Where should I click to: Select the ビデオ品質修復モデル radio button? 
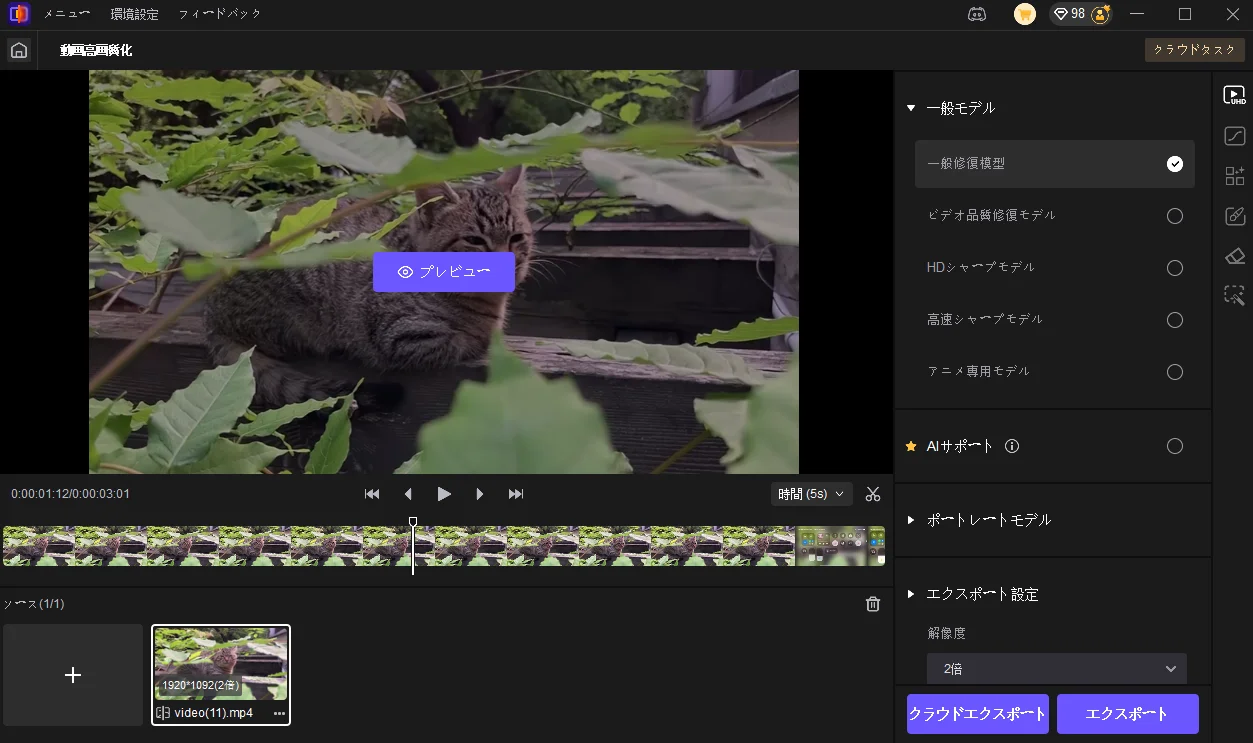click(x=1175, y=216)
